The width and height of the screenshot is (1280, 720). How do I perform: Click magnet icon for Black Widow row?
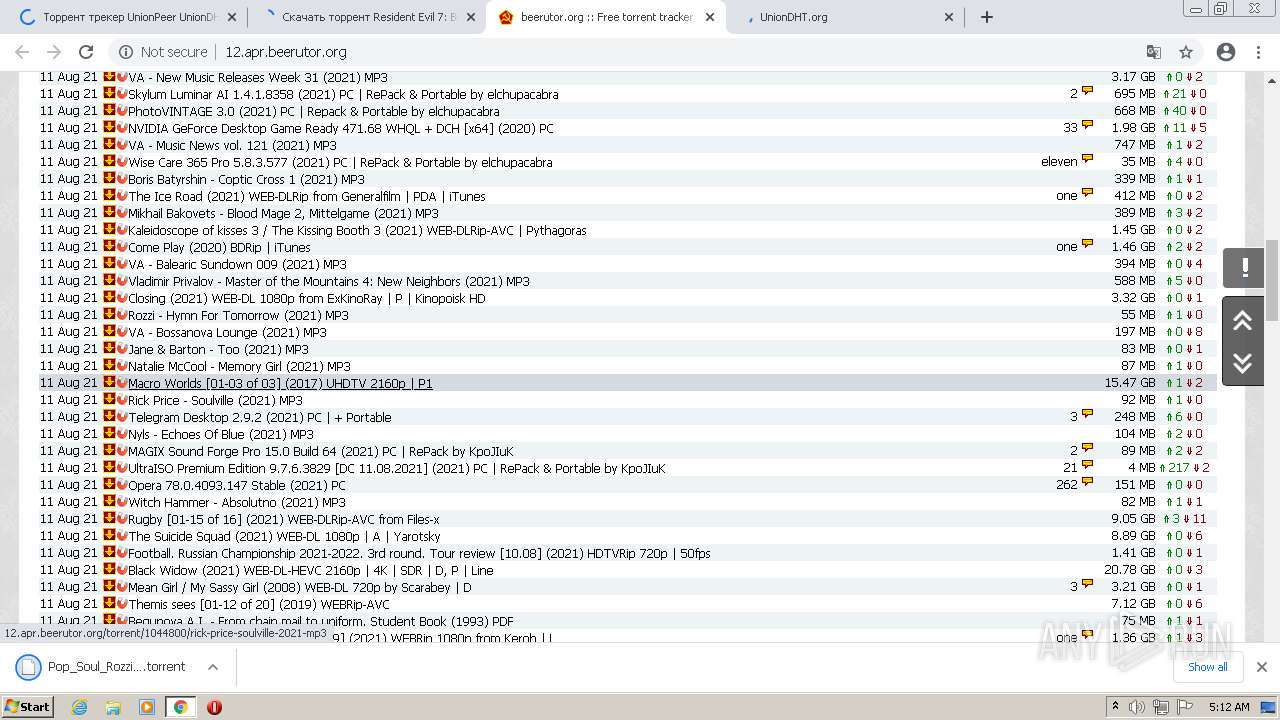[122, 570]
